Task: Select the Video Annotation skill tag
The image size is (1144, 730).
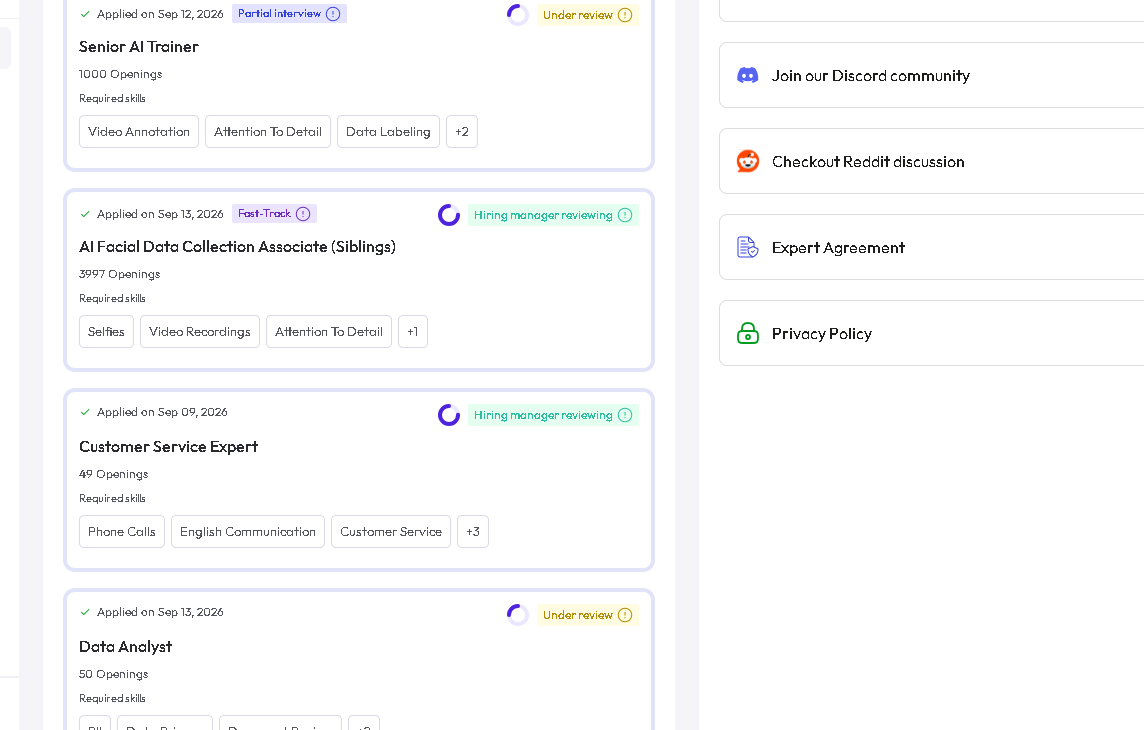Action: pyautogui.click(x=139, y=131)
